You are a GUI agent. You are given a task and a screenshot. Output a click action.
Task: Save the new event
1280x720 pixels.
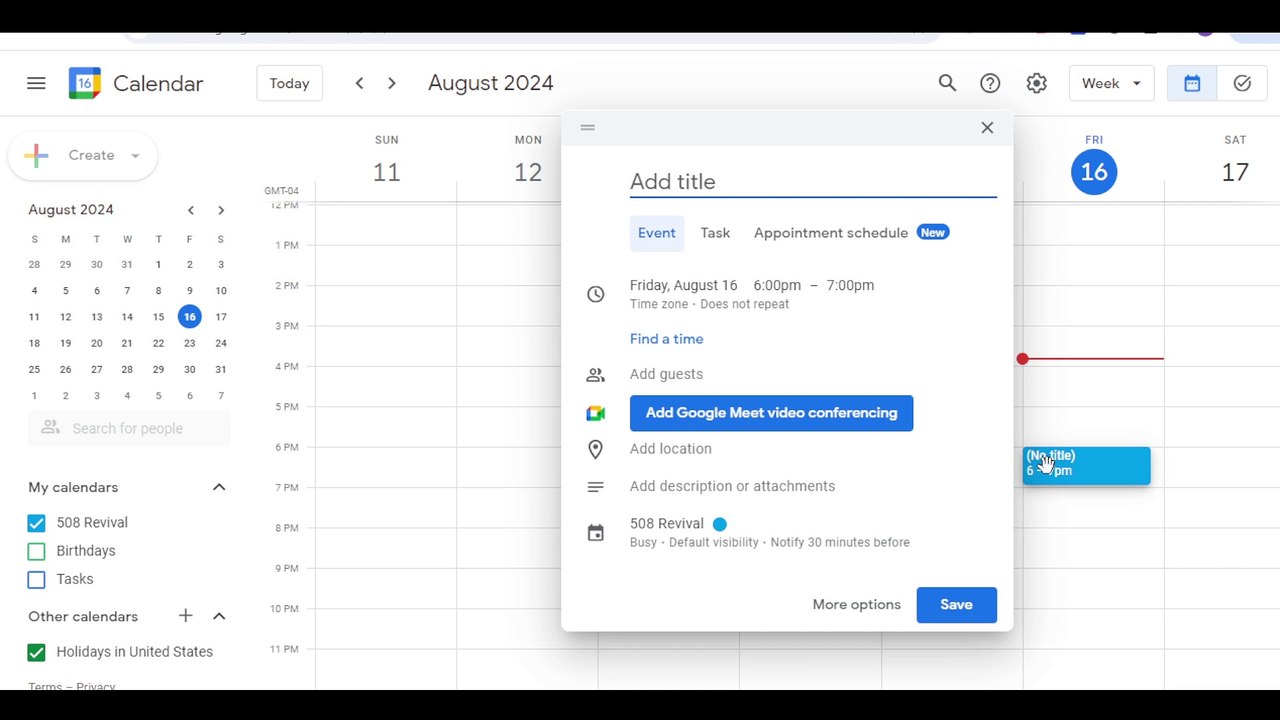(x=956, y=605)
